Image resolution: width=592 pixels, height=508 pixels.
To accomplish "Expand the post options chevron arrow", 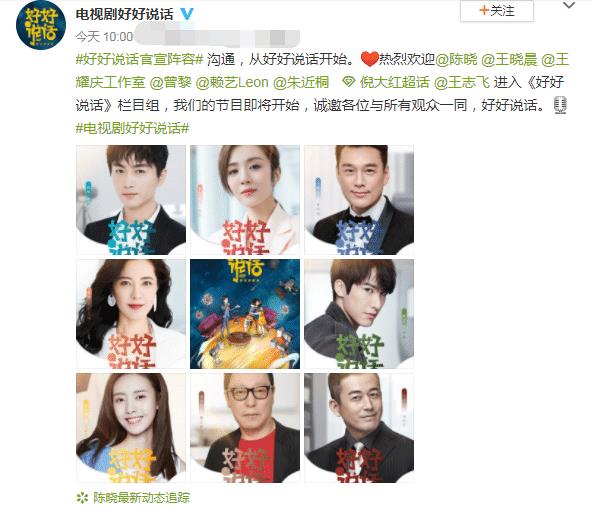I will (569, 5).
